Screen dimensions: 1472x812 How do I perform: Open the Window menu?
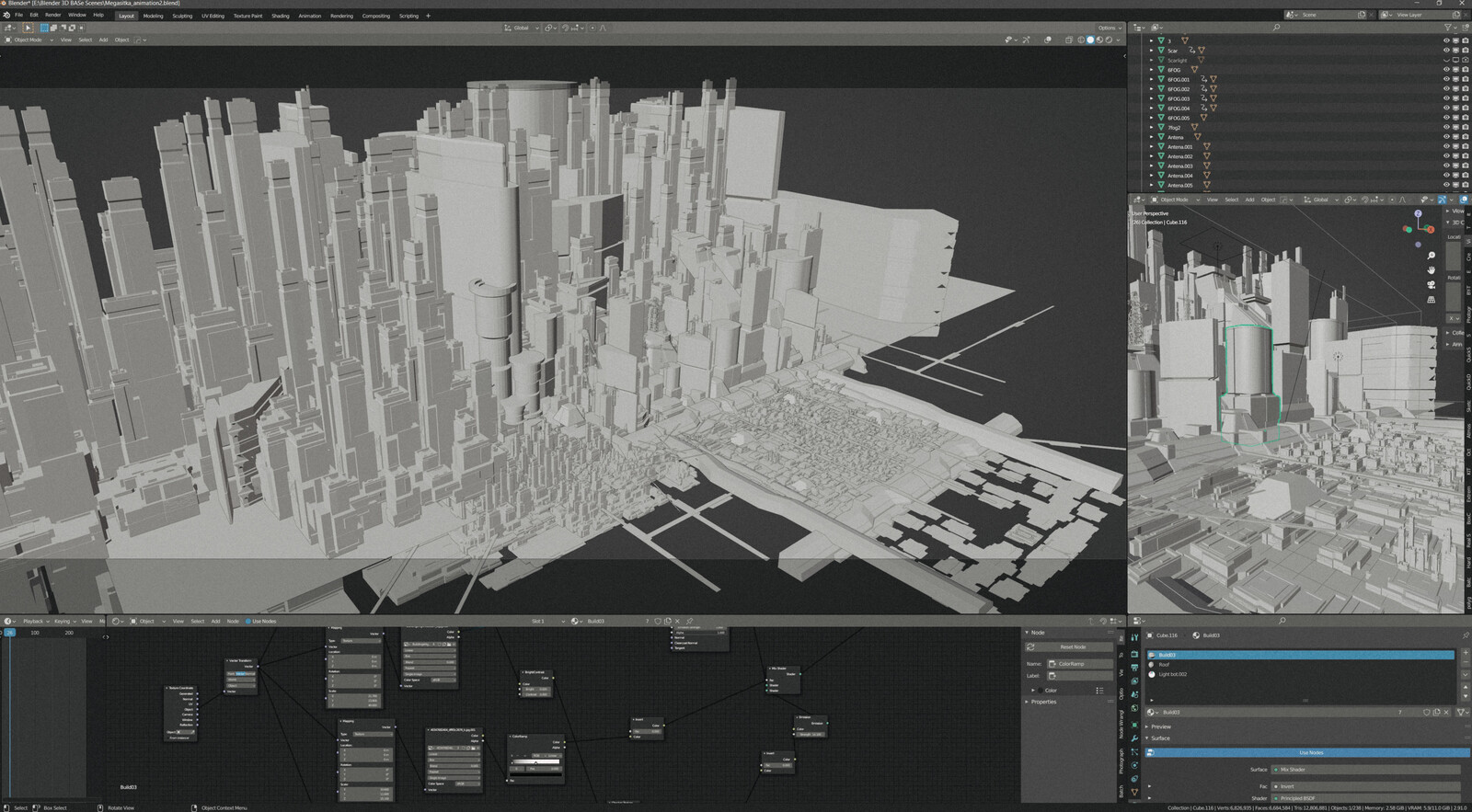[77, 15]
